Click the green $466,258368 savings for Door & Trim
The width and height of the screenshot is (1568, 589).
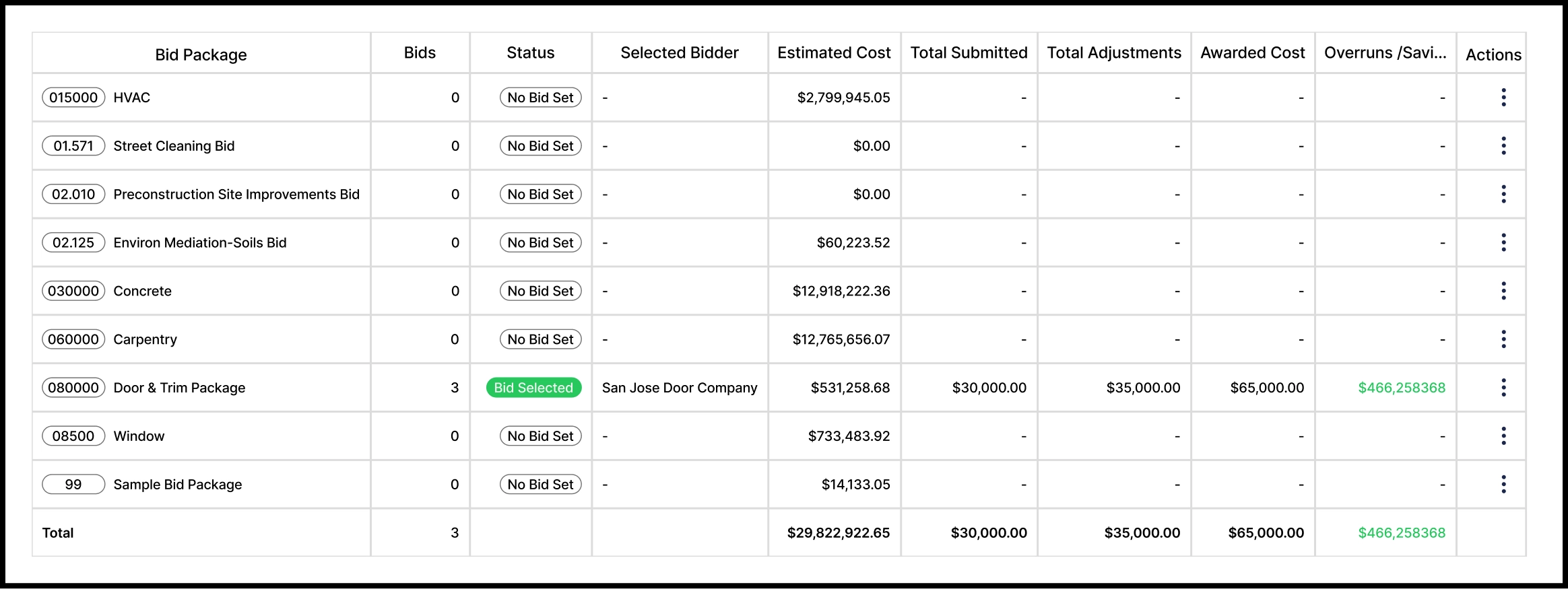pos(1402,388)
